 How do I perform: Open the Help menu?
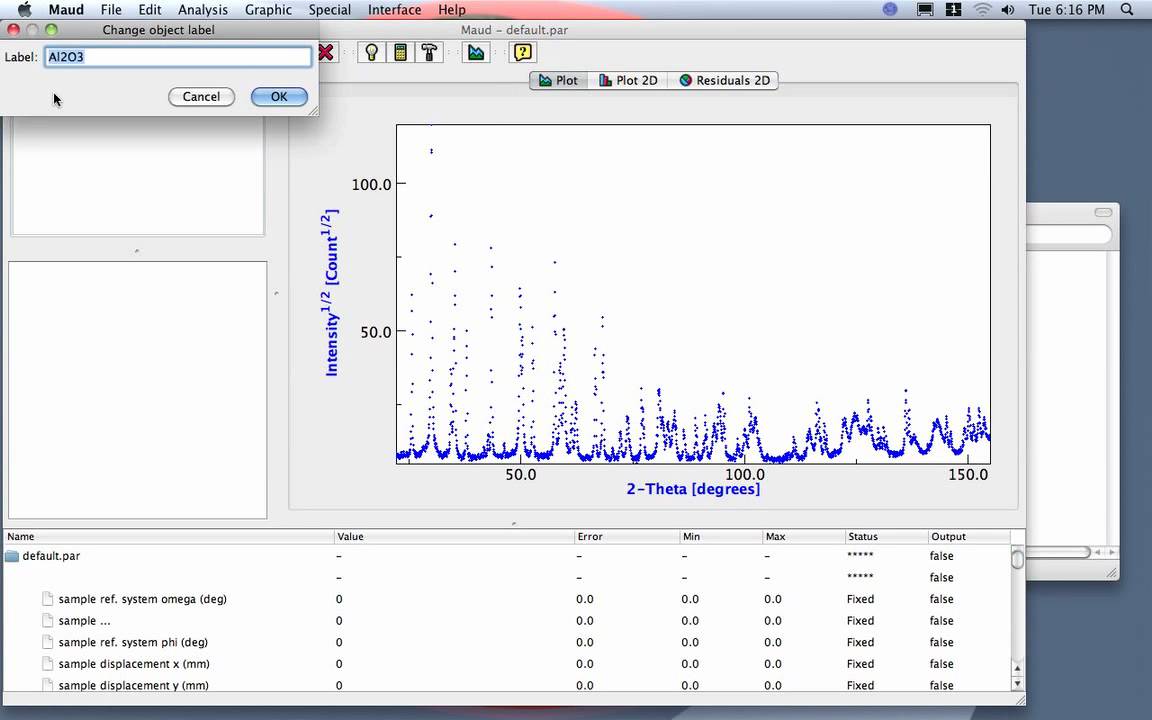tap(452, 10)
